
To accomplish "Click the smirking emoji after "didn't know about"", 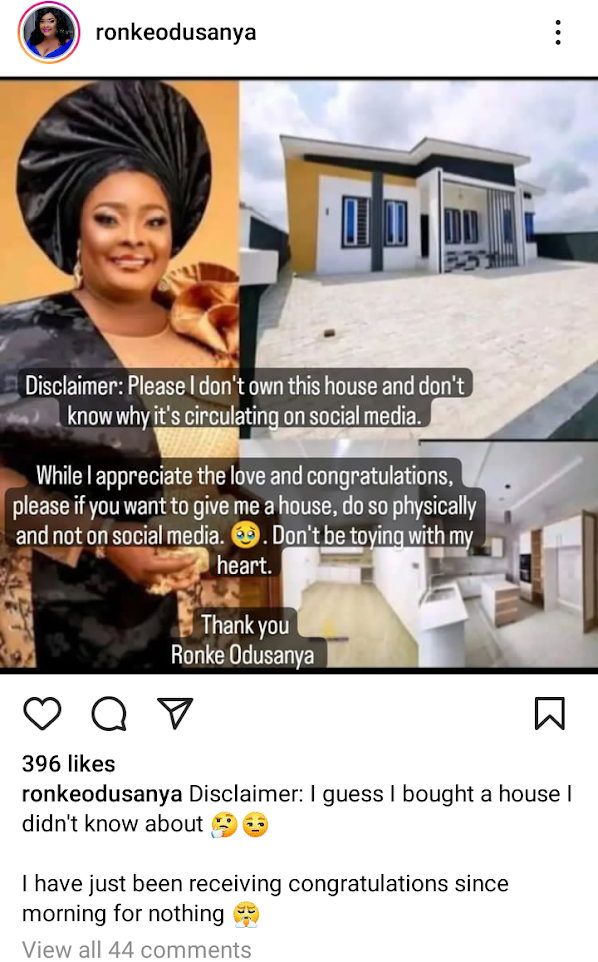I will coord(255,825).
